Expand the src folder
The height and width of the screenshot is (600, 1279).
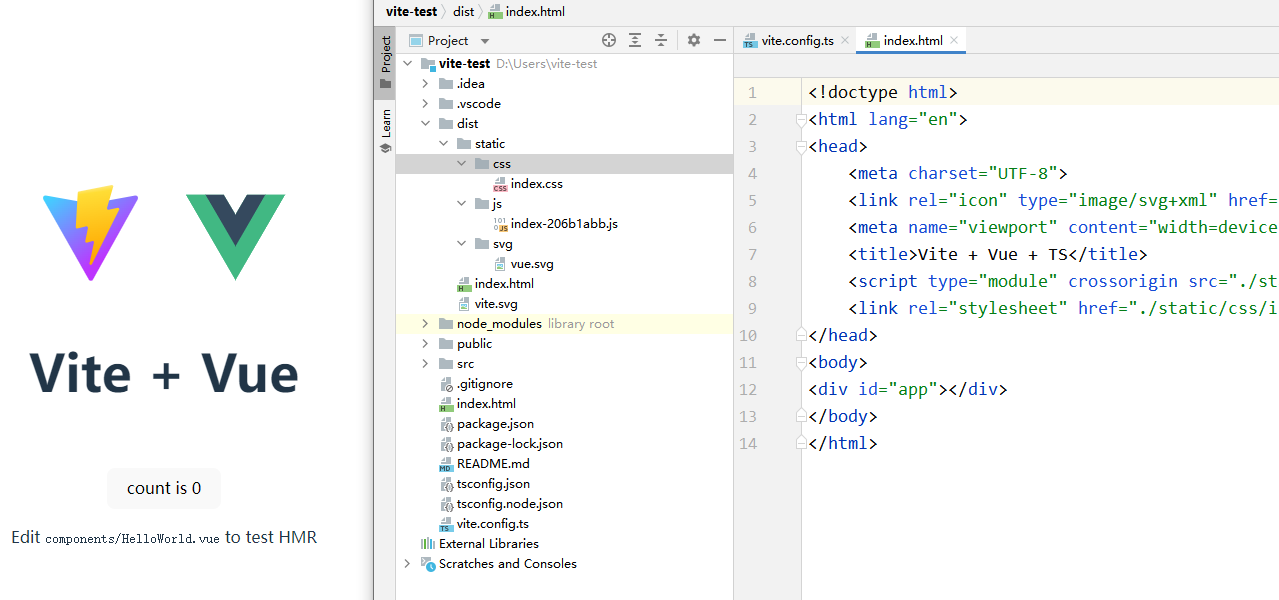coord(425,364)
